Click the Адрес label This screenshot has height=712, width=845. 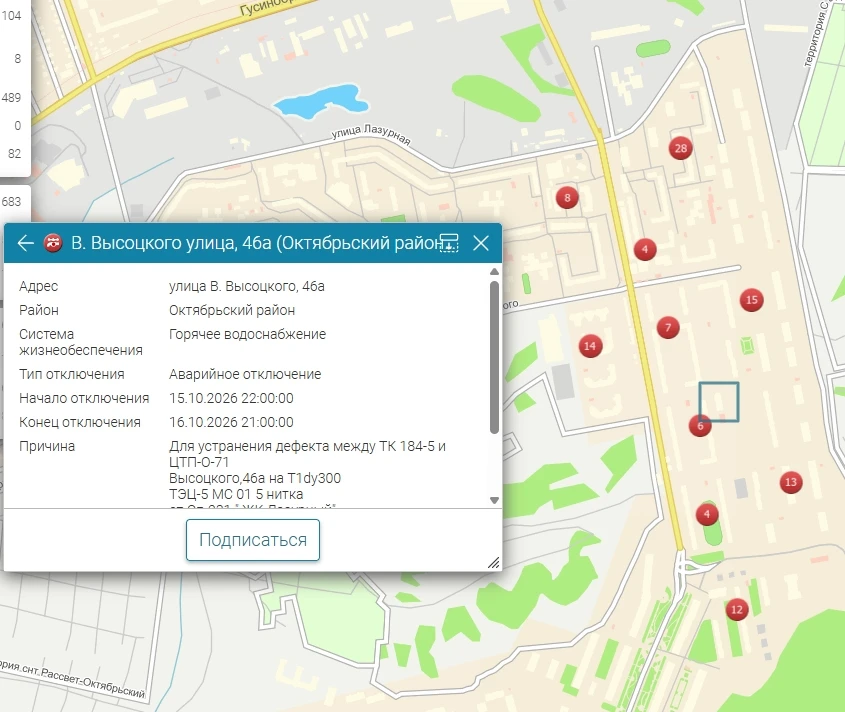(x=38, y=286)
